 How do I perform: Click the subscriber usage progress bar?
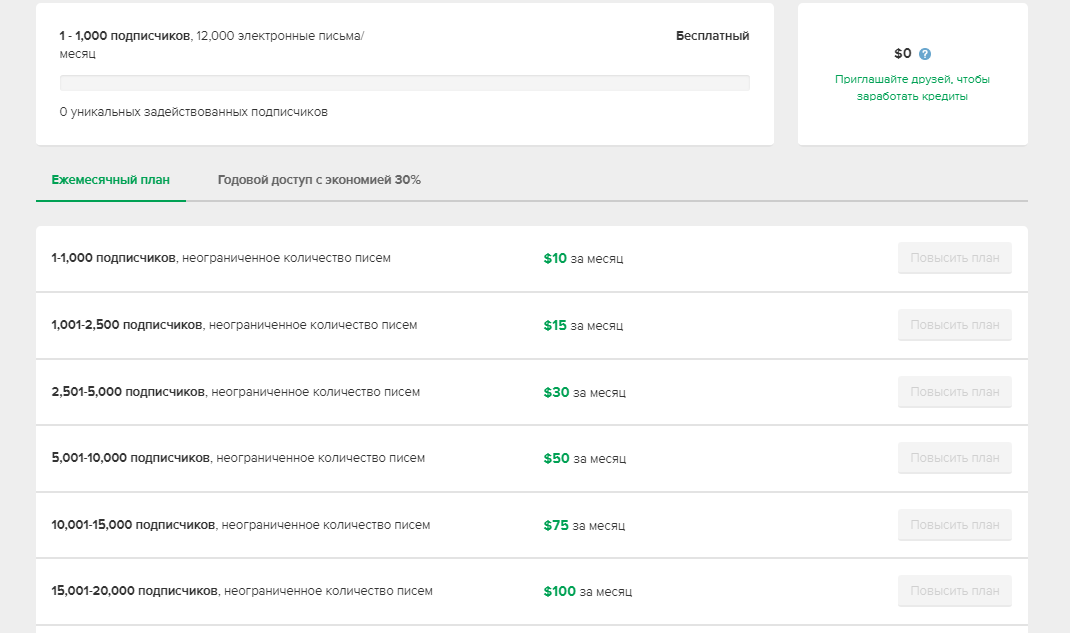405,83
